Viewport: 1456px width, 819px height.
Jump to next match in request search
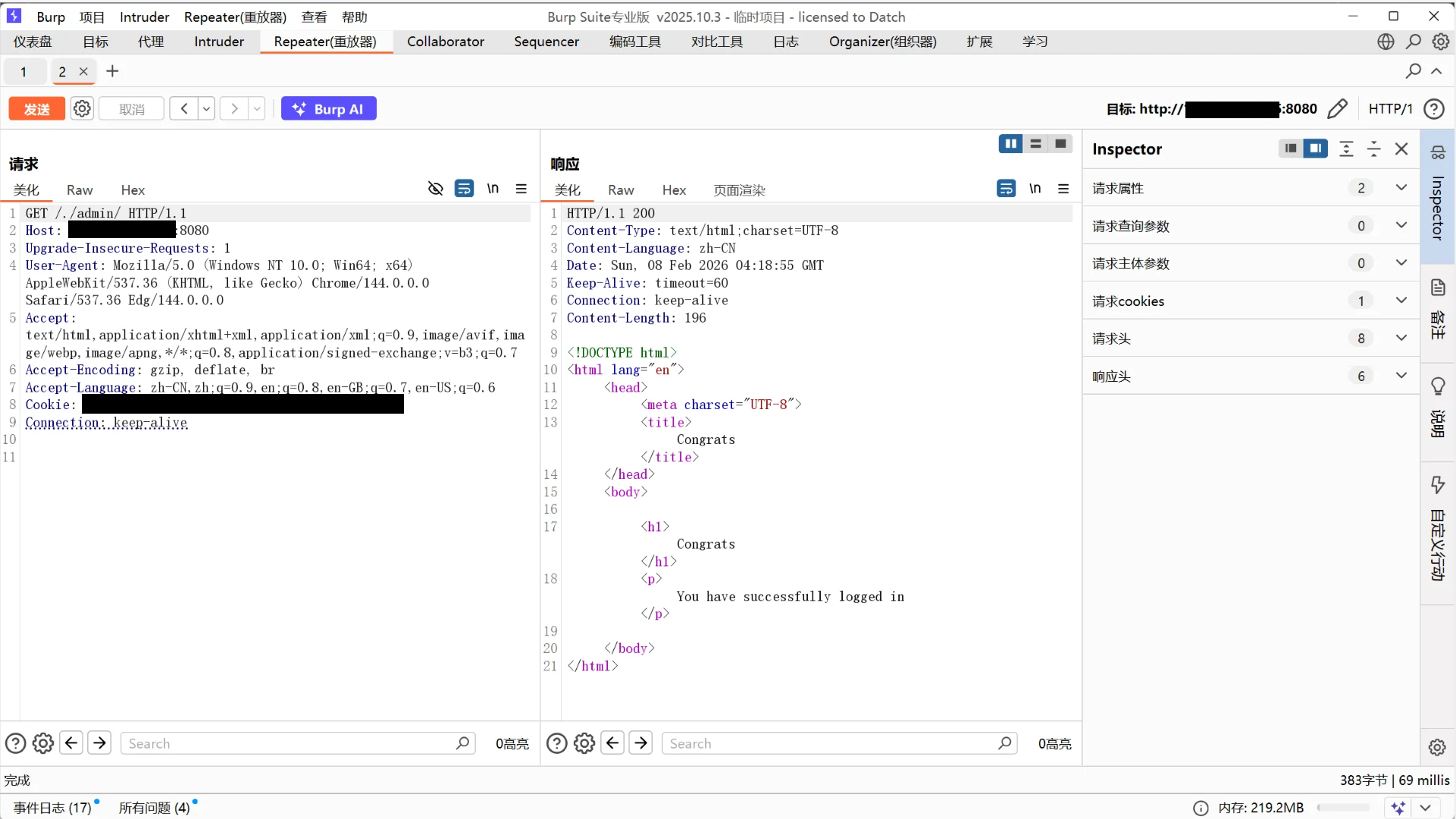[99, 743]
